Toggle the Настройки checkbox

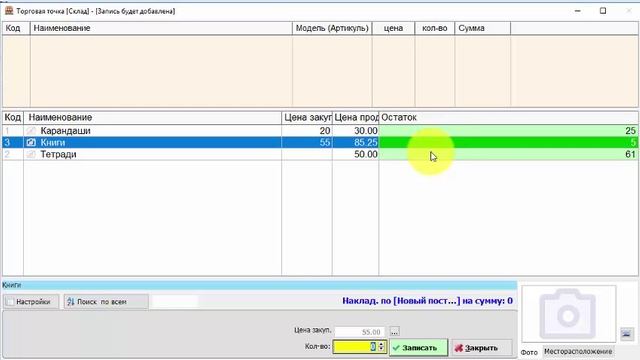coord(9,302)
